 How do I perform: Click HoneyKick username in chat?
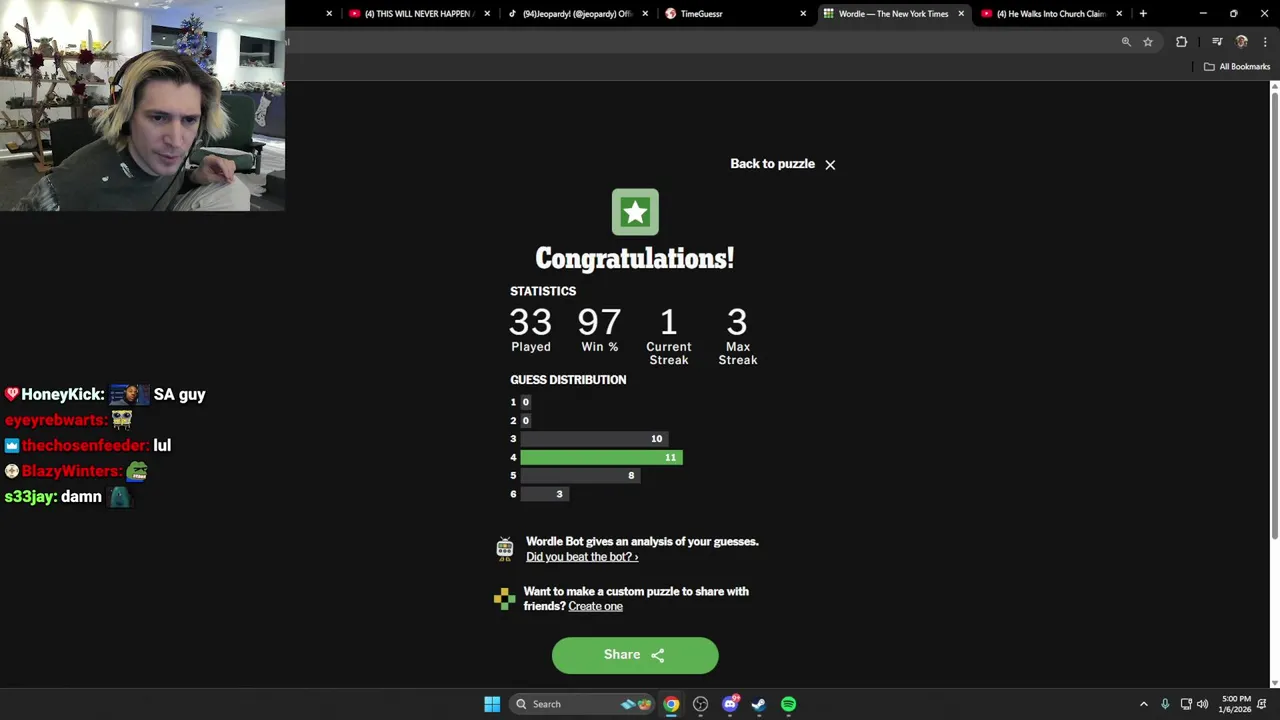[62, 395]
